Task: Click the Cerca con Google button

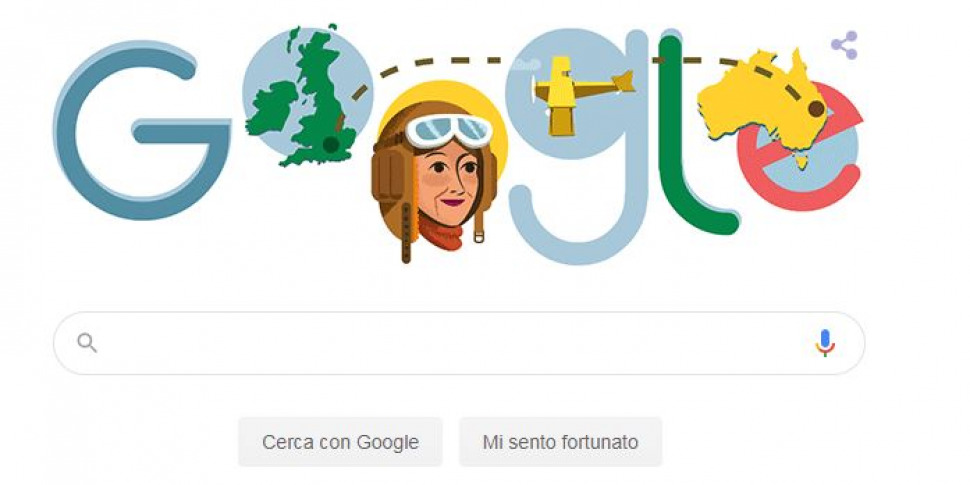Action: tap(340, 442)
